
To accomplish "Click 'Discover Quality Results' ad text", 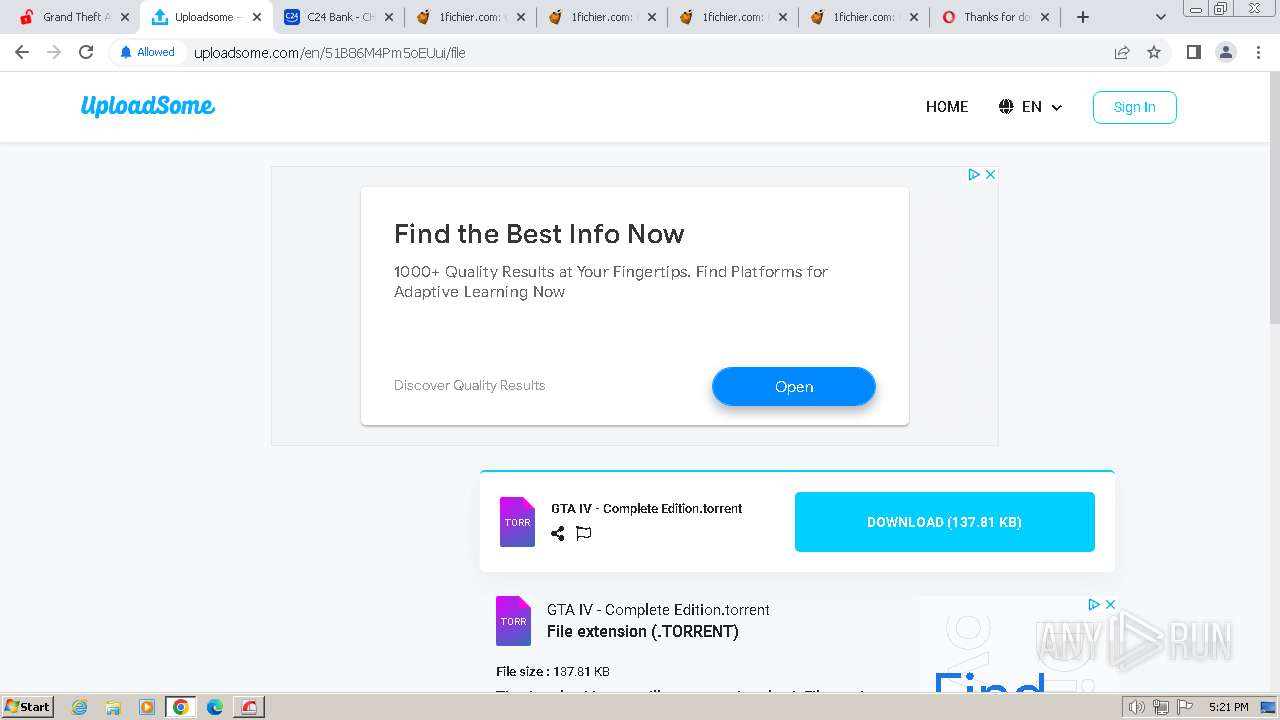I will pos(470,385).
